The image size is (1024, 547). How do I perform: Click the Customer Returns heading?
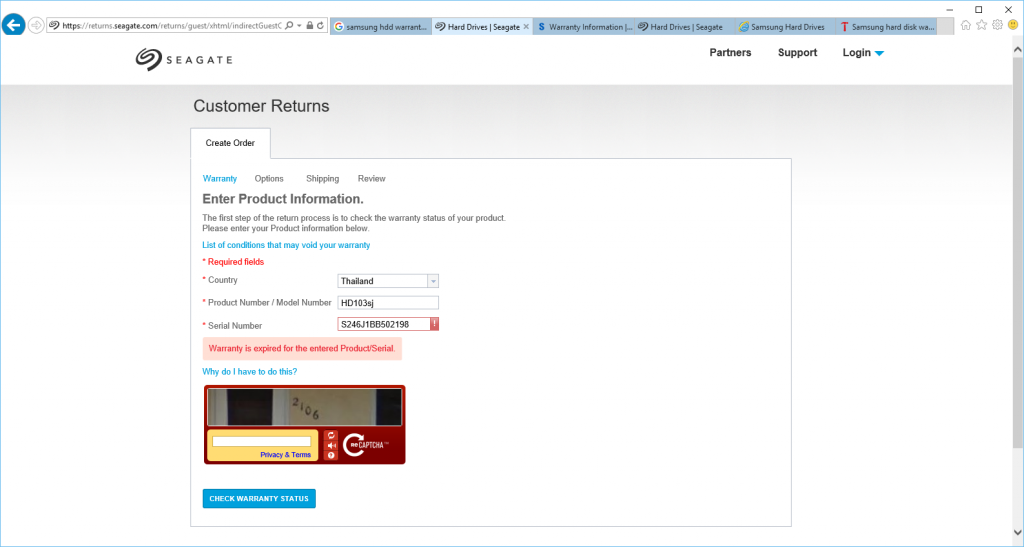coord(261,106)
